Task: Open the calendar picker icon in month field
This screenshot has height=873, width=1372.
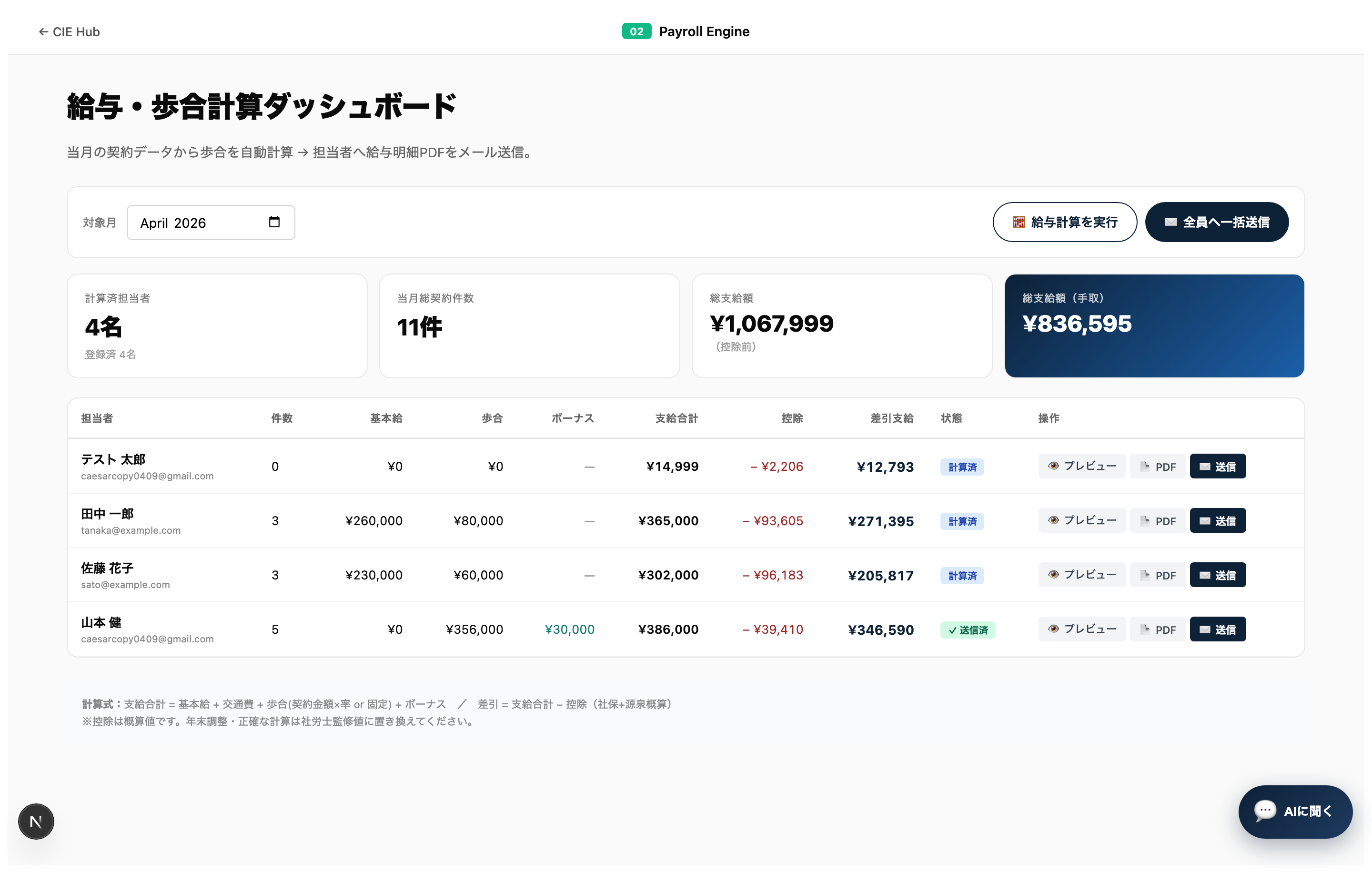Action: [274, 222]
